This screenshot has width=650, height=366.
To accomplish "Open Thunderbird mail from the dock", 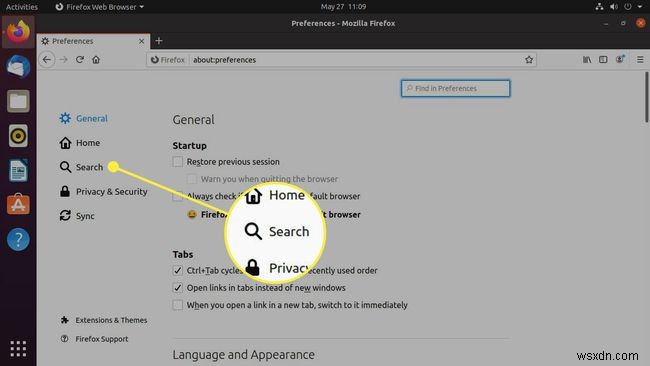I will click(18, 67).
